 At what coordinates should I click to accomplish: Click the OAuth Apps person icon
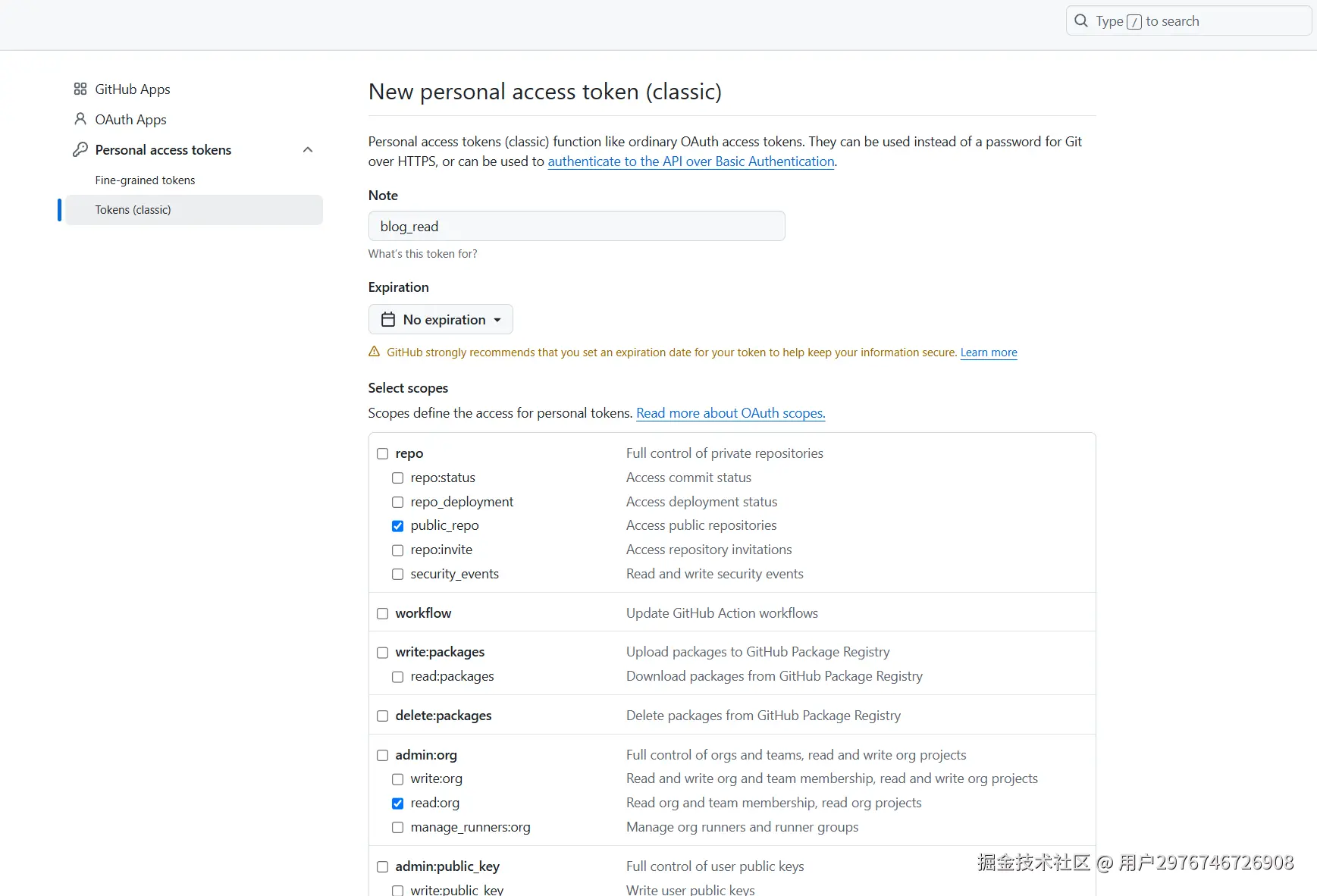(80, 119)
